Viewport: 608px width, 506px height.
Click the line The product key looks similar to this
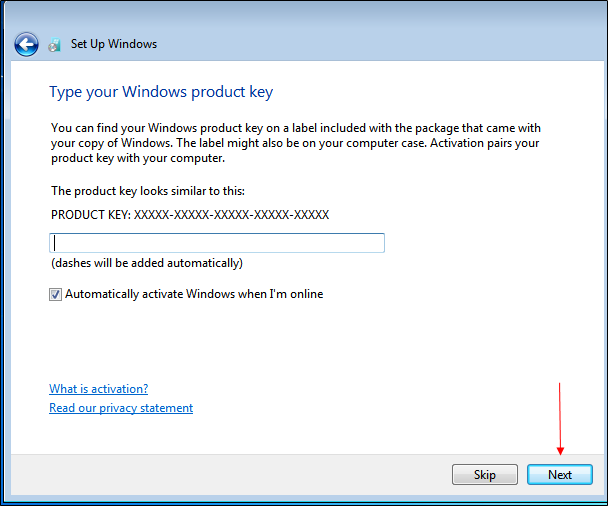click(x=148, y=191)
